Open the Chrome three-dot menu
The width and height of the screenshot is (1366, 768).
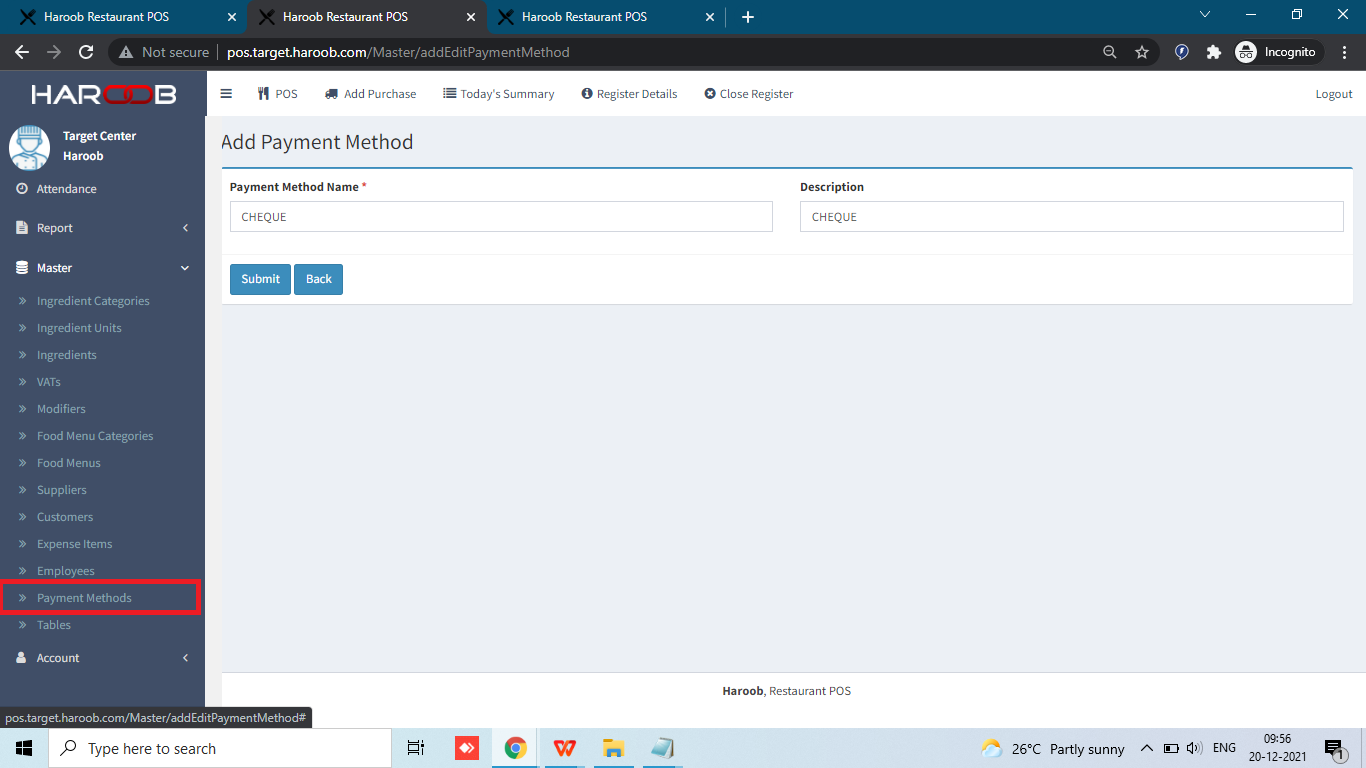(x=1345, y=52)
